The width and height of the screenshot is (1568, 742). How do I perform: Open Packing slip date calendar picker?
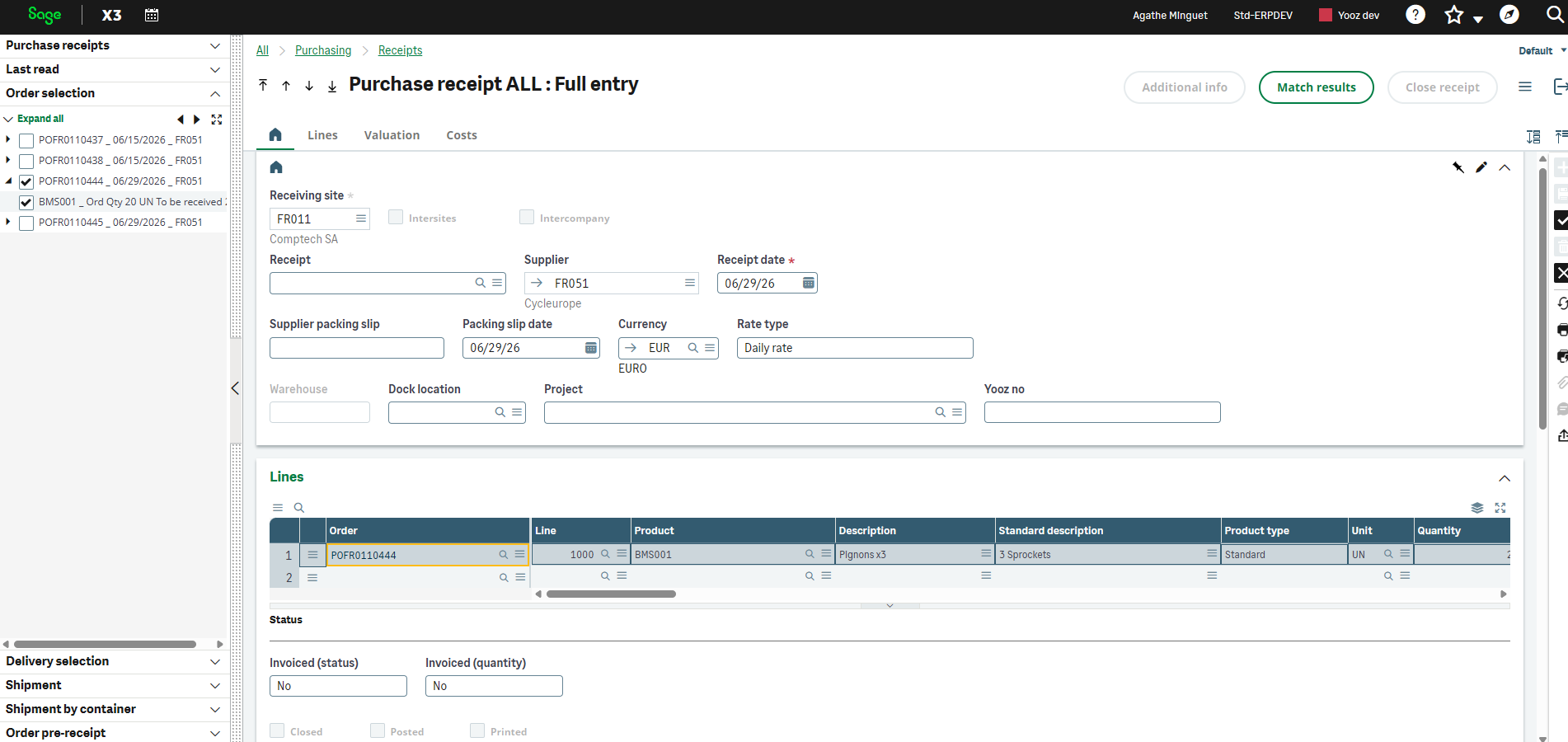pyautogui.click(x=591, y=348)
